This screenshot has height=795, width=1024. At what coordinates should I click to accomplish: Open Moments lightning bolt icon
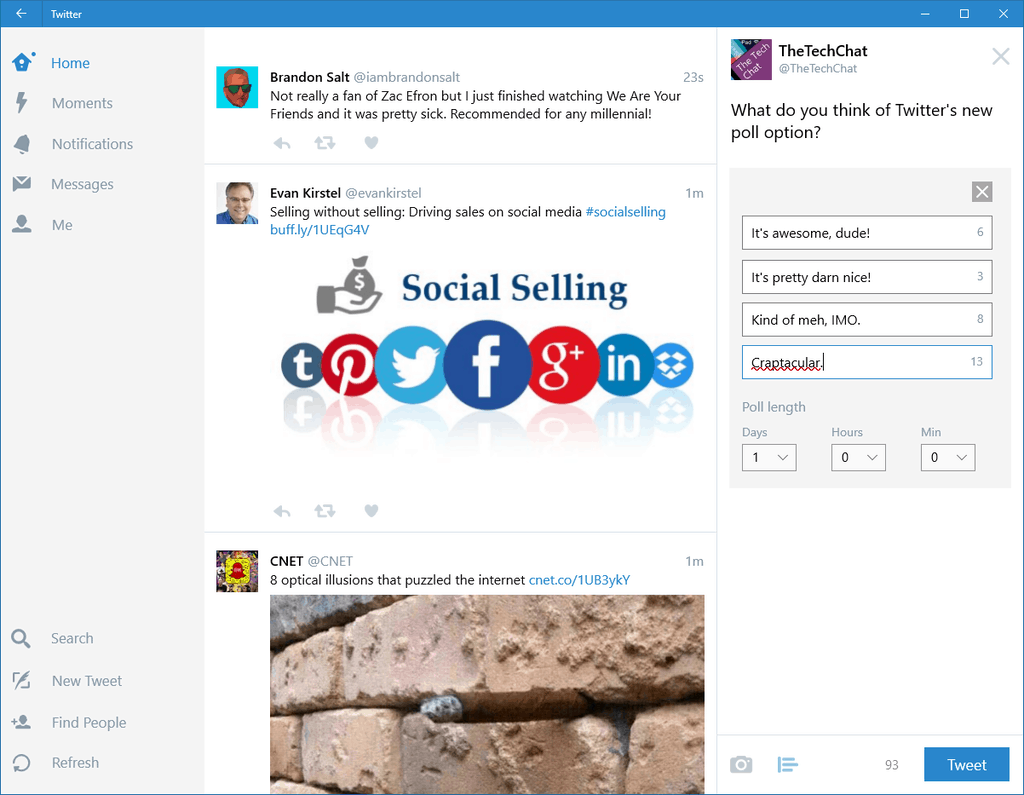(22, 103)
